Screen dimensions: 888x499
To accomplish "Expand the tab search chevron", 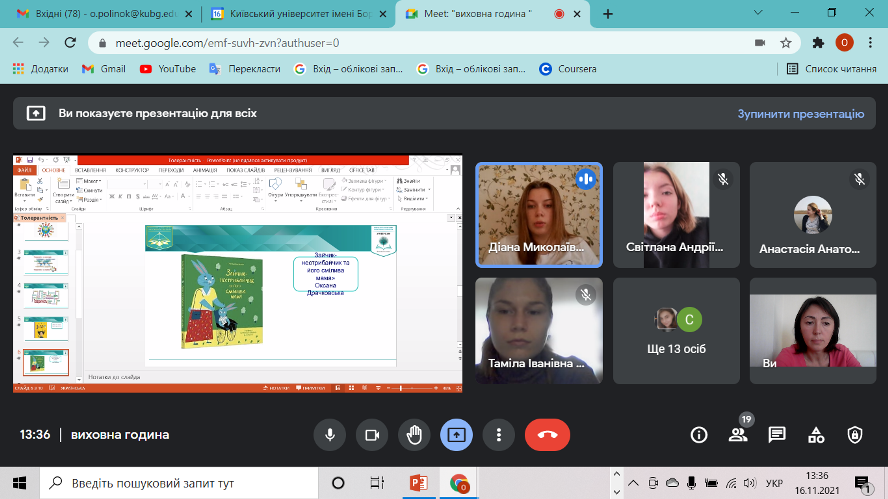I will [x=758, y=12].
